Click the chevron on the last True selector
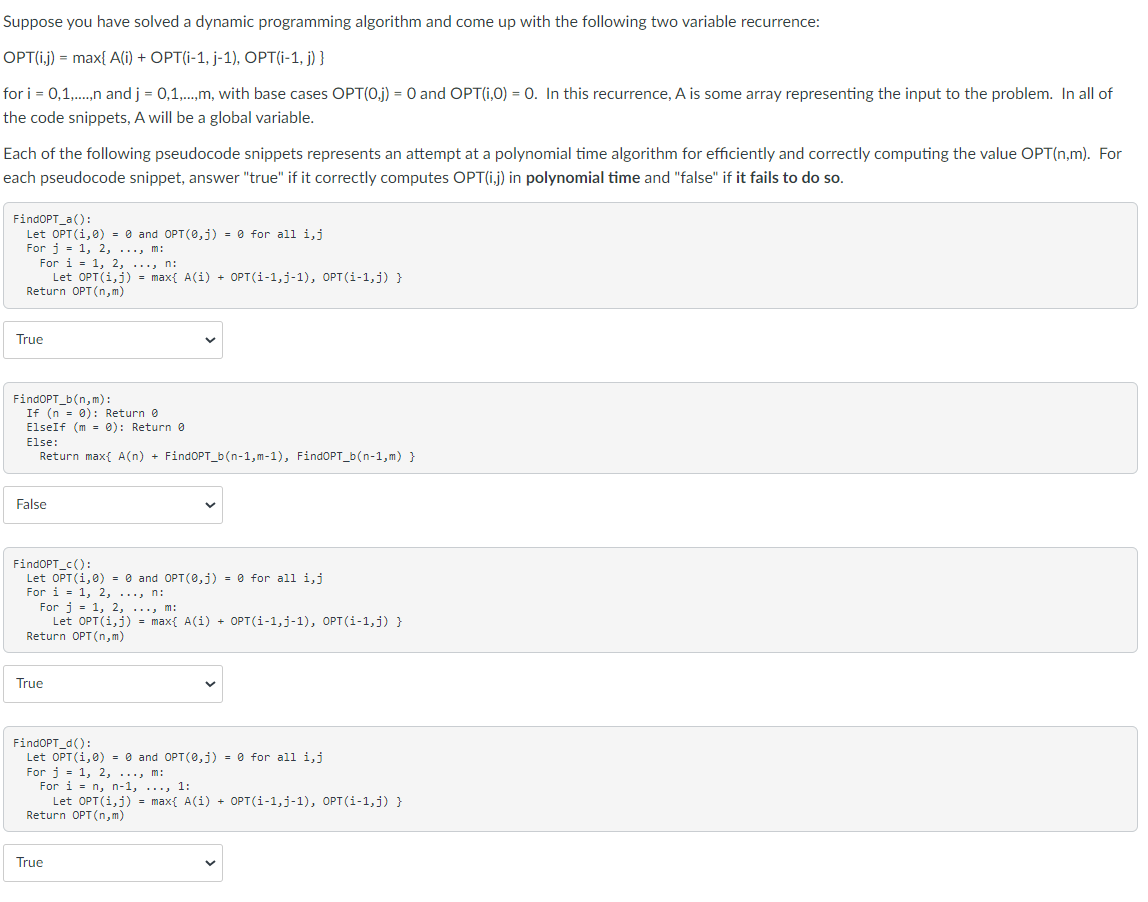 tap(209, 862)
